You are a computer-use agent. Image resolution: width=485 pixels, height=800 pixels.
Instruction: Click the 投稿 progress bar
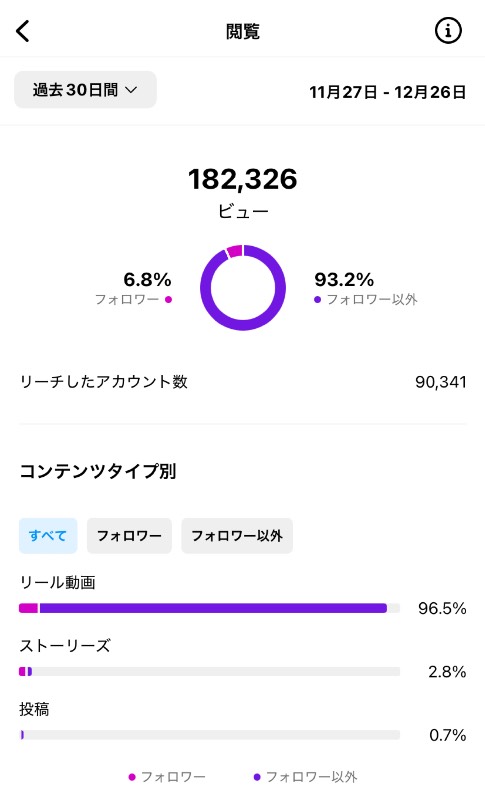tap(210, 735)
